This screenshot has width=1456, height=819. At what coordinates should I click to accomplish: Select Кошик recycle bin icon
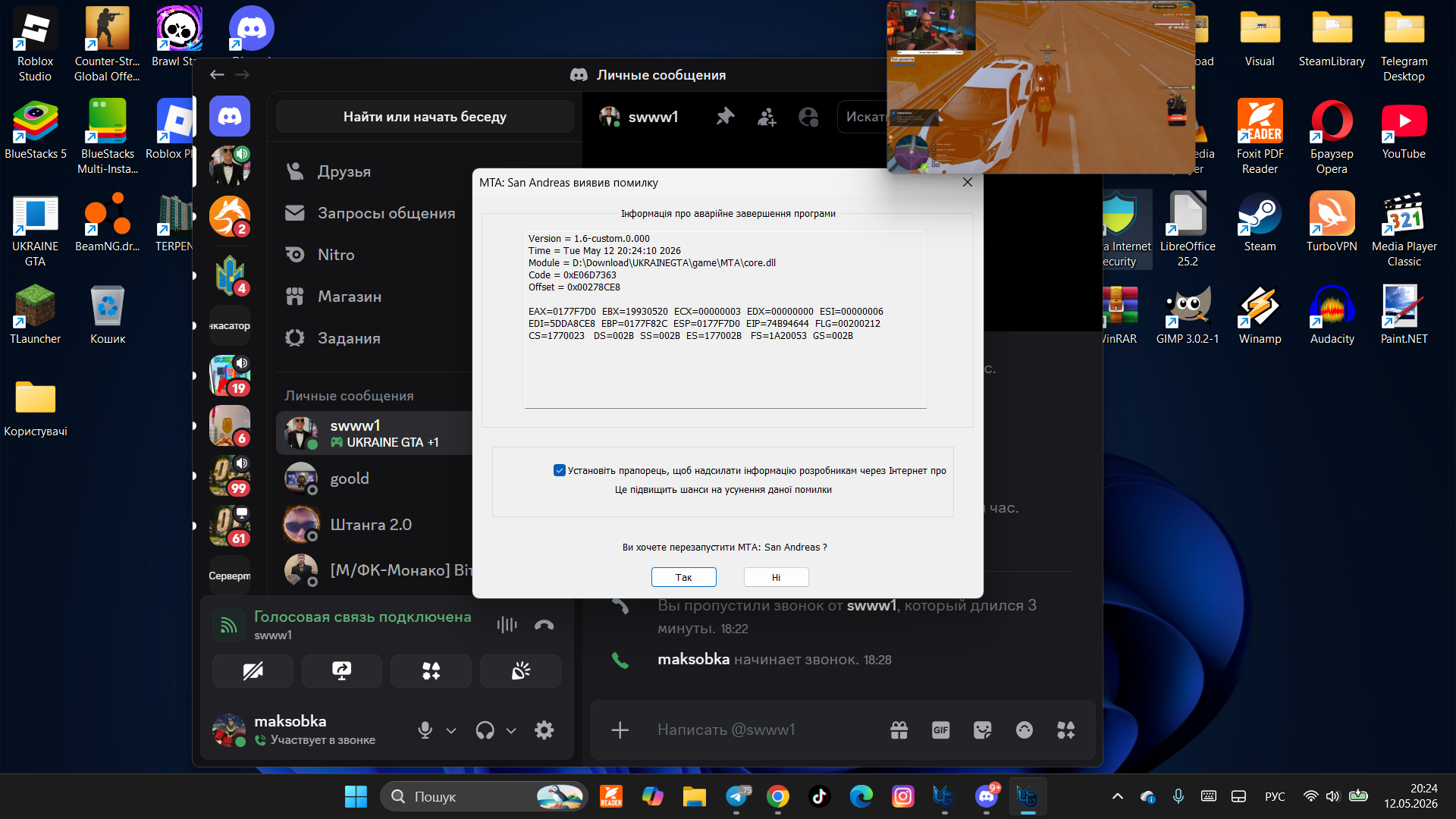click(108, 315)
